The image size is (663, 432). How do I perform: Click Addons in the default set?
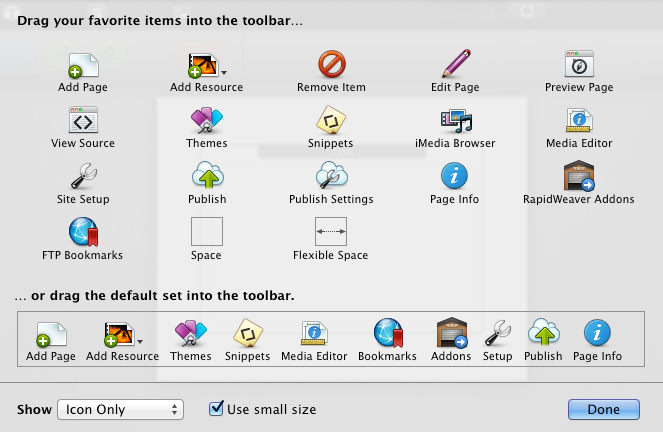(451, 340)
